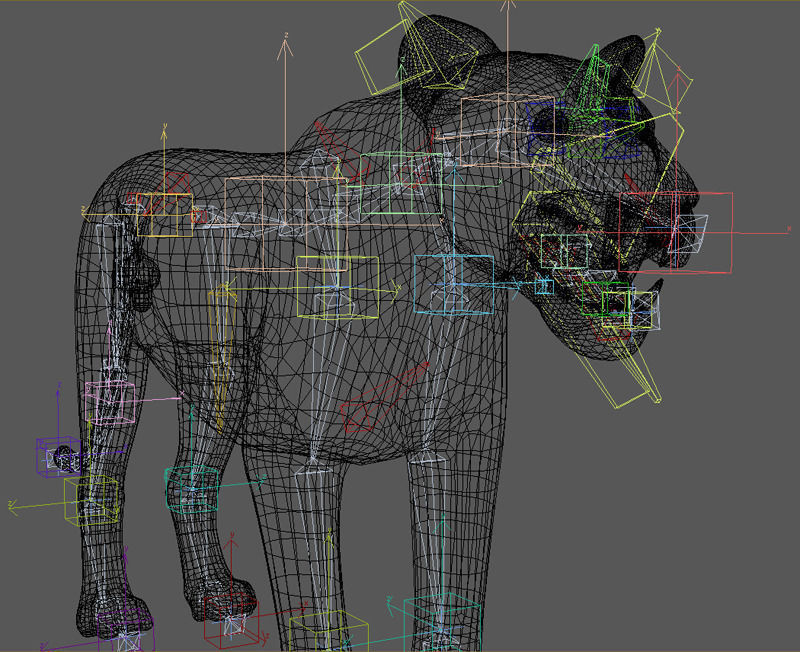
Task: Select the yellow-green box helper at the belly
Action: pos(338,288)
